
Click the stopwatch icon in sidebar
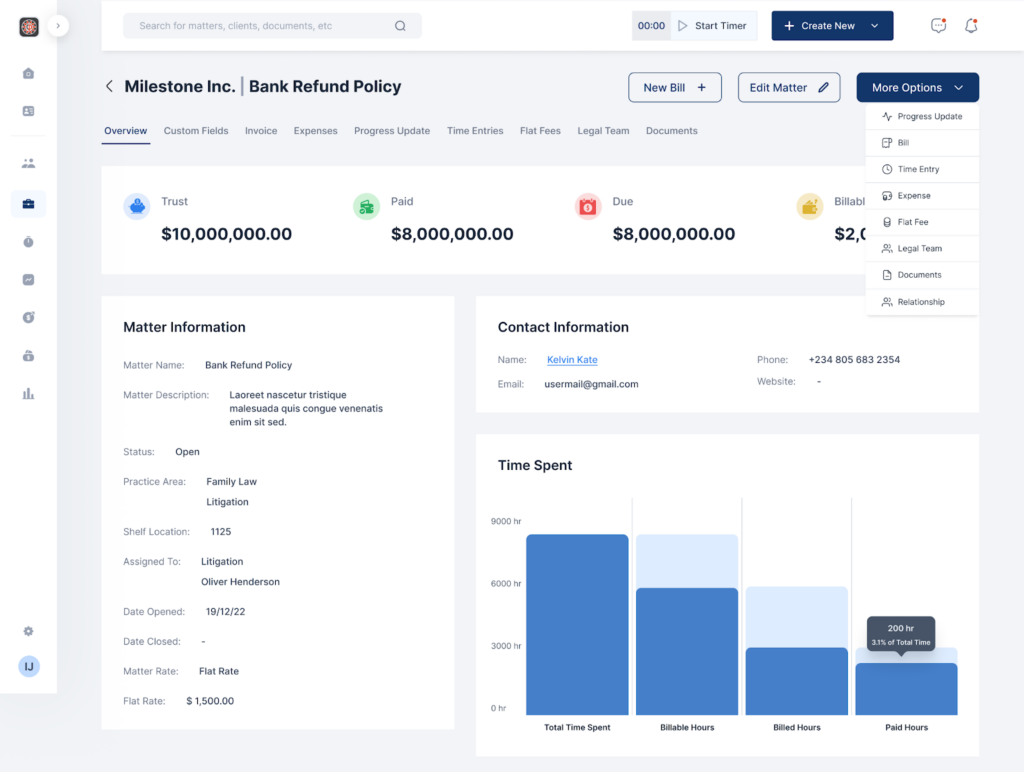[x=28, y=242]
